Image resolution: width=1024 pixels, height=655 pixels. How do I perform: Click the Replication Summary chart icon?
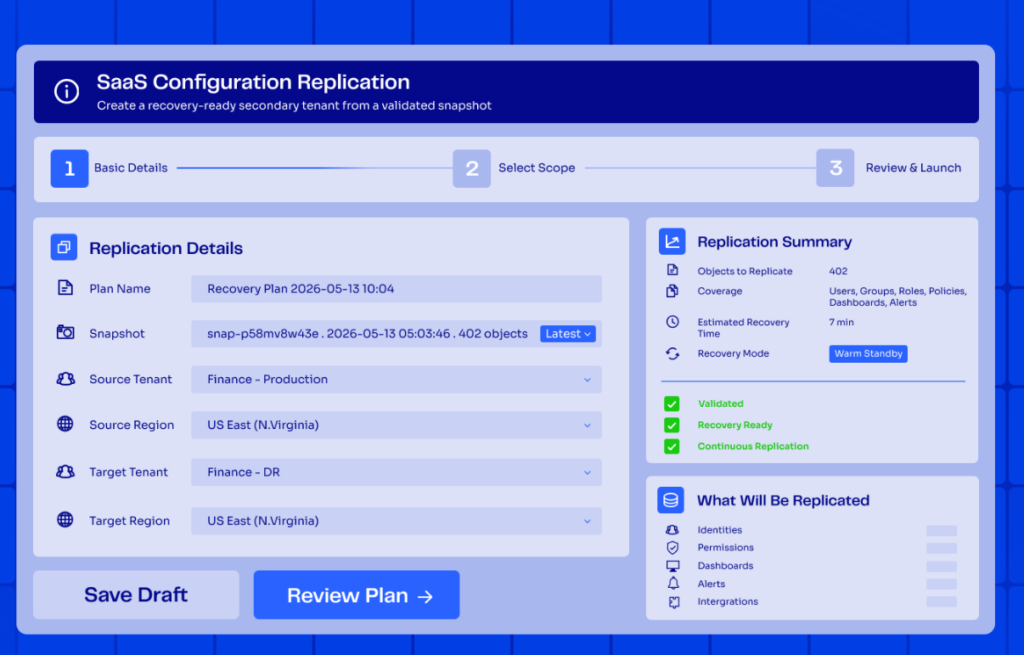[672, 242]
